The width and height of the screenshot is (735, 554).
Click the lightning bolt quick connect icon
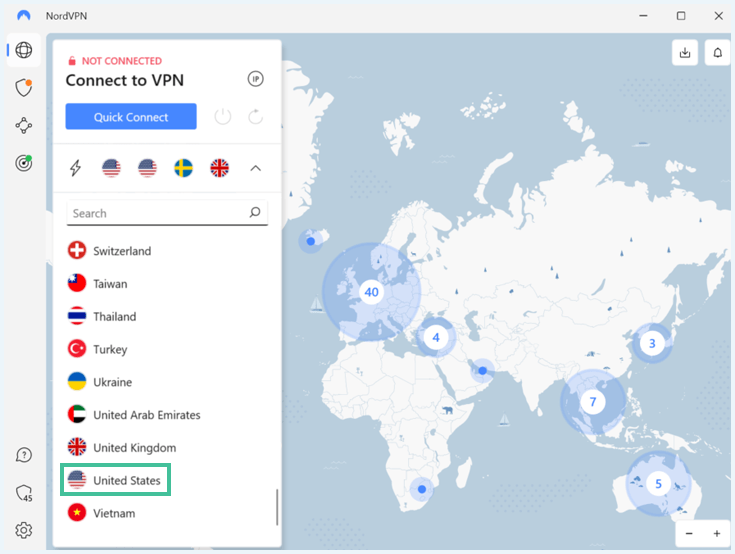click(75, 168)
